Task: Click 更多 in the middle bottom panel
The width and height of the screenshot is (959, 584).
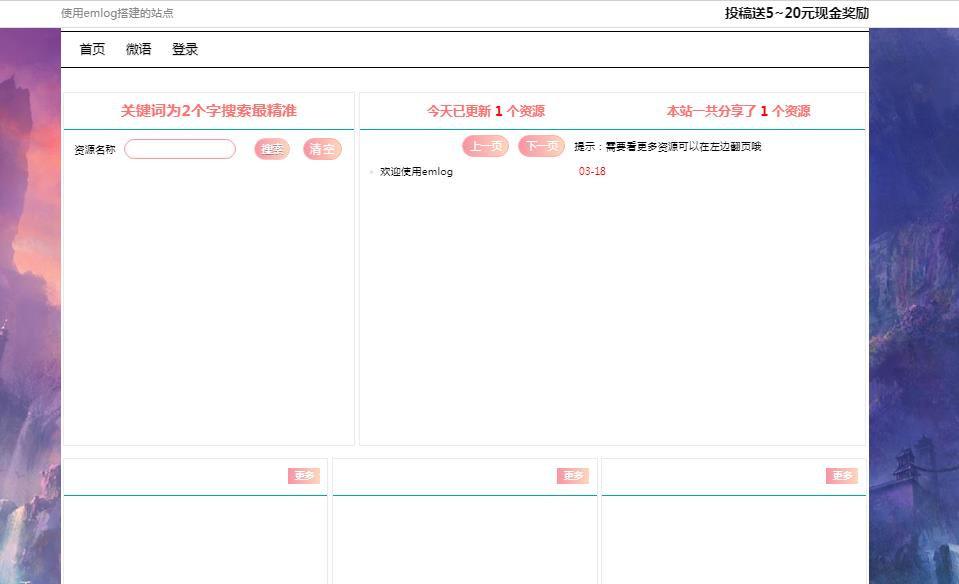Action: pos(573,476)
